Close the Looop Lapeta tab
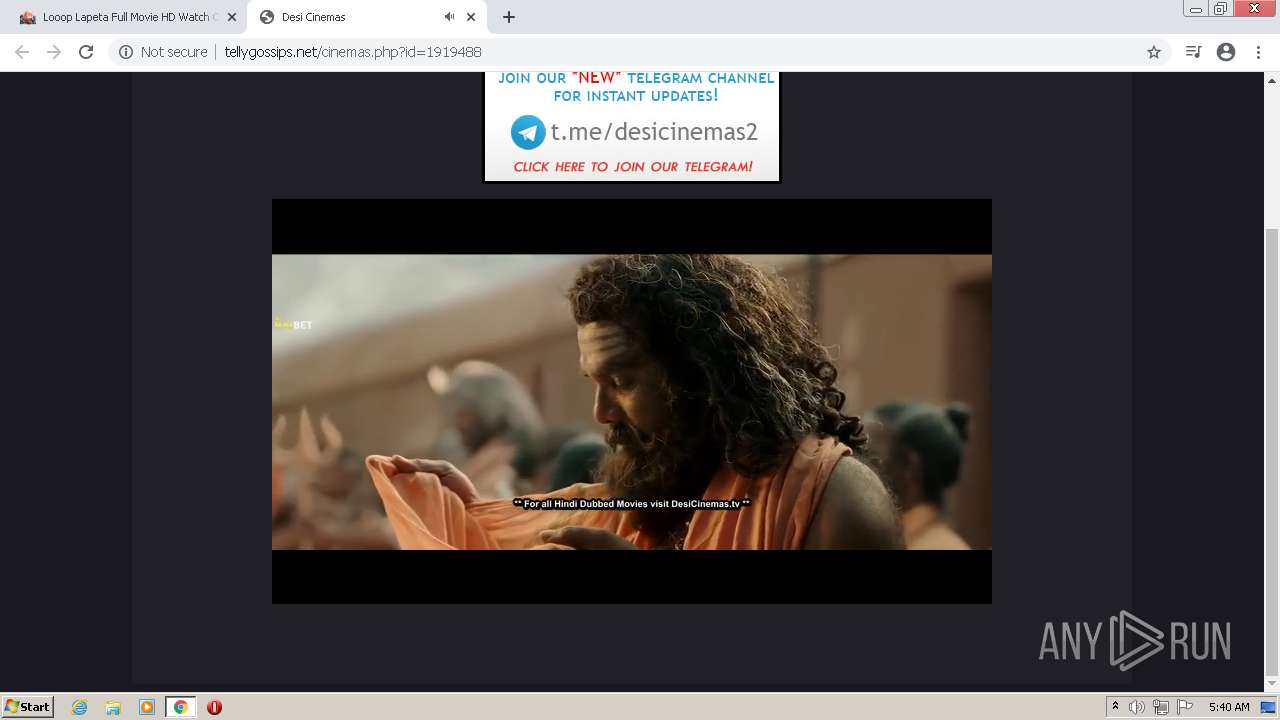Image resolution: width=1280 pixels, height=720 pixels. click(x=232, y=17)
